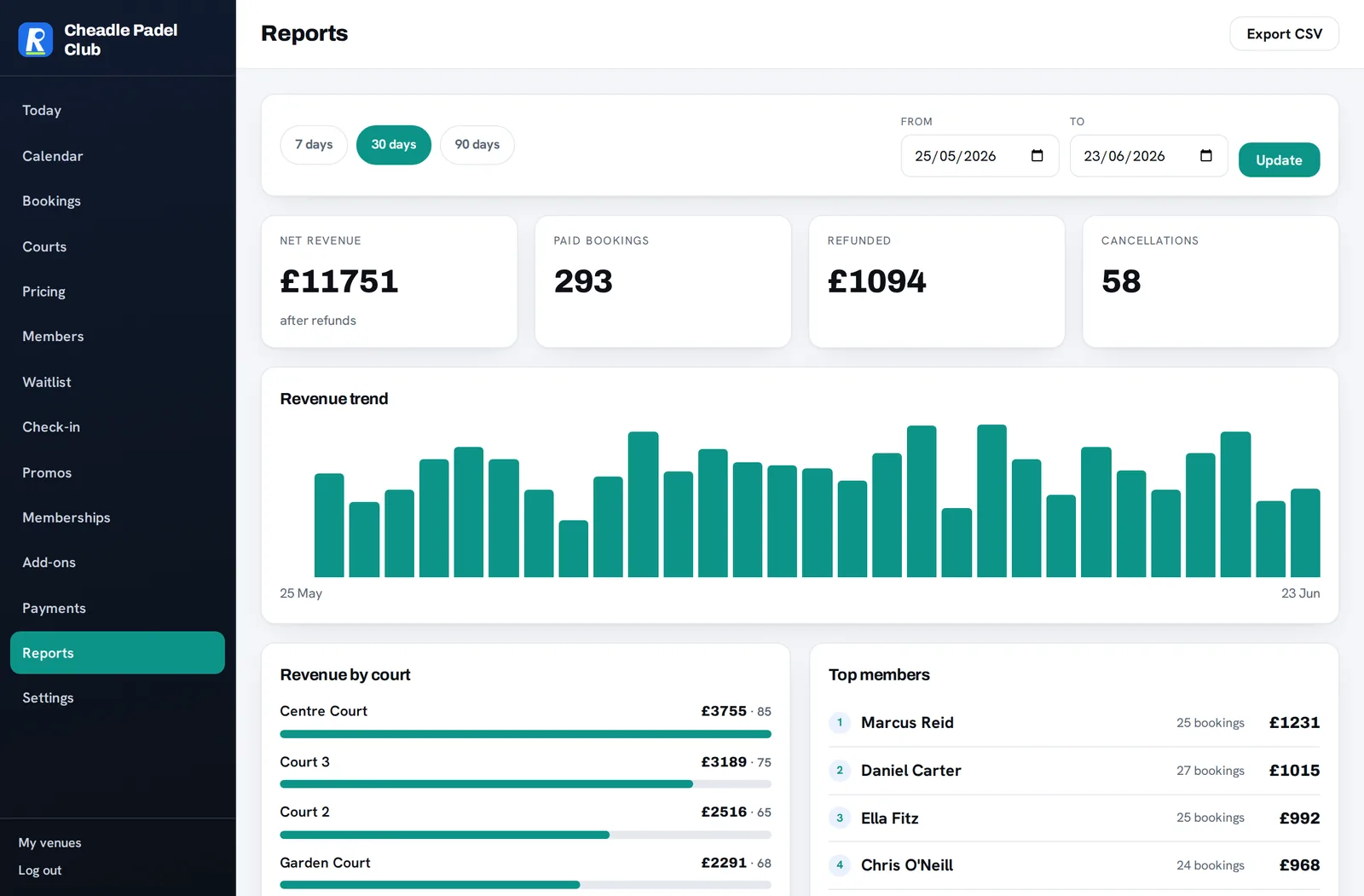Screen dimensions: 1364x896
Task: Click the rank 1 badge beside Marcus Reid
Action: 840,723
